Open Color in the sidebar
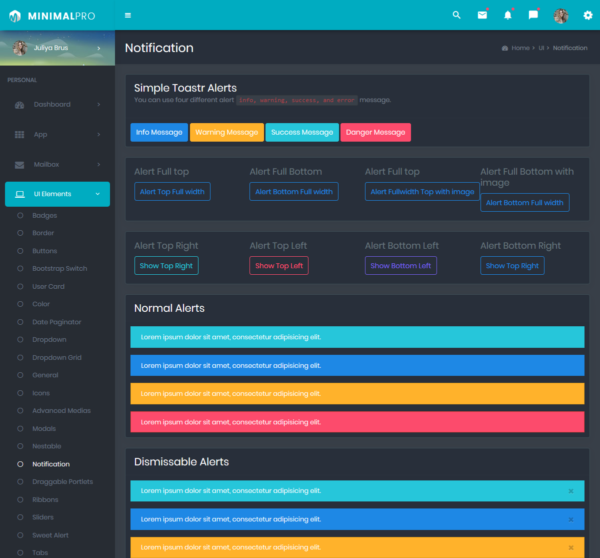Viewport: 600px width, 558px height. pos(41,304)
